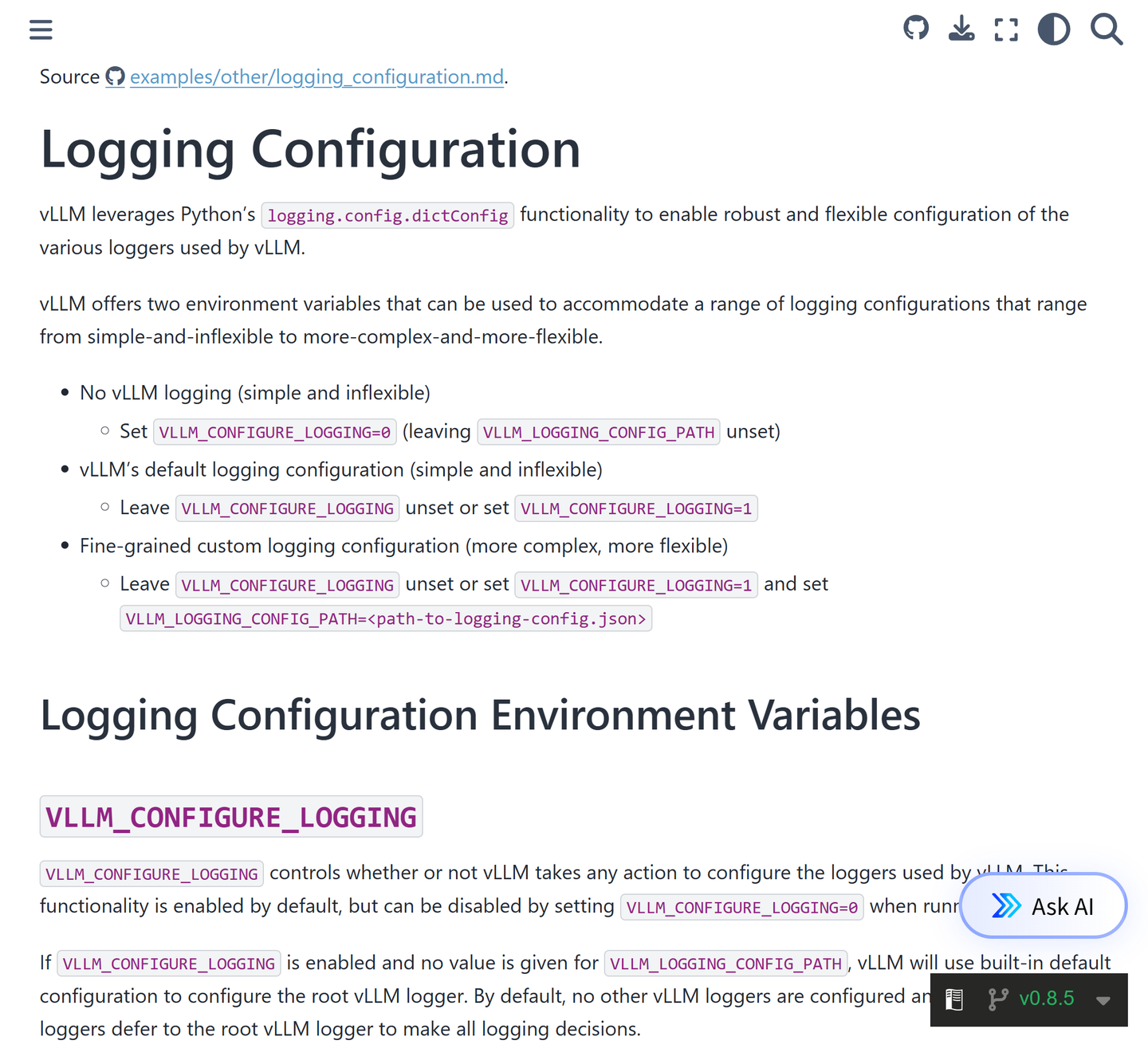Click the double-chevron icon inside Ask AI
Image resolution: width=1148 pixels, height=1064 pixels.
(x=1006, y=905)
